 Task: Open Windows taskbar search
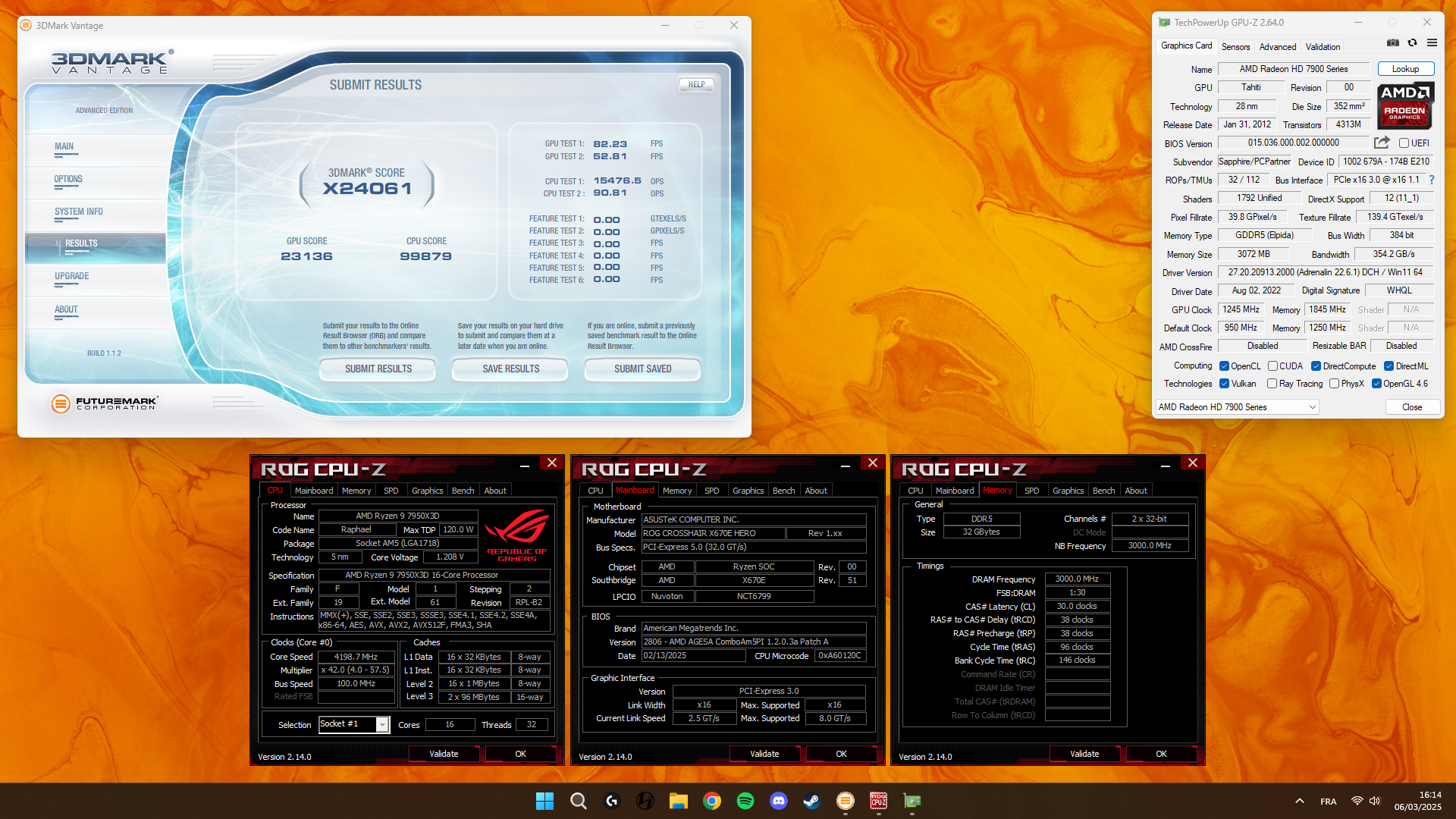point(579,801)
